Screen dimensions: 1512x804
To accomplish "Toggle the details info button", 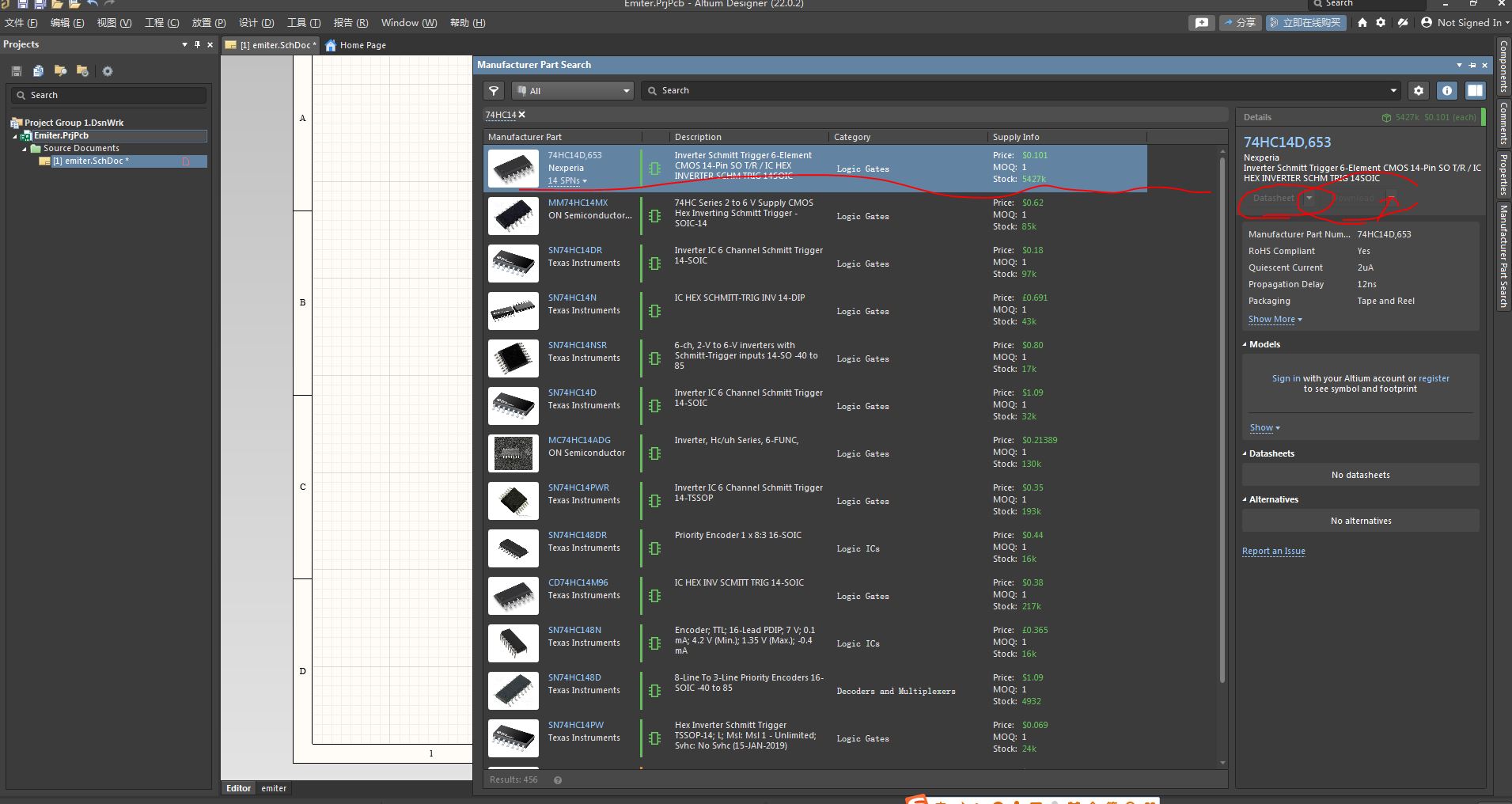I will point(1447,90).
